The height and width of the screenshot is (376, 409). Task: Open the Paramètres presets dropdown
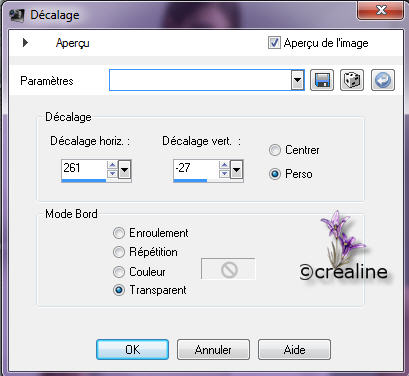(297, 80)
